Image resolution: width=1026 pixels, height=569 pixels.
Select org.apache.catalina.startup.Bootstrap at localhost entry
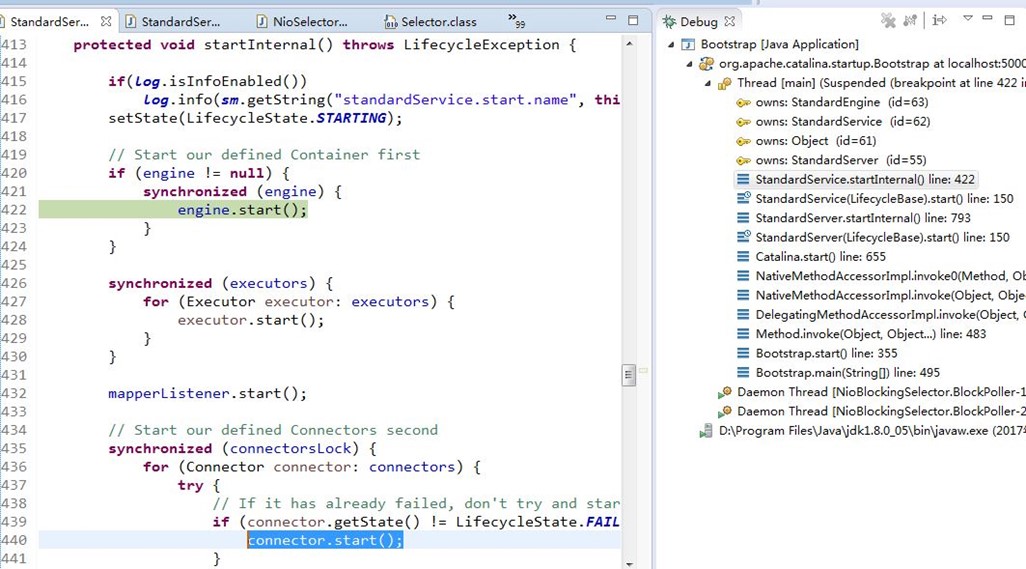872,63
